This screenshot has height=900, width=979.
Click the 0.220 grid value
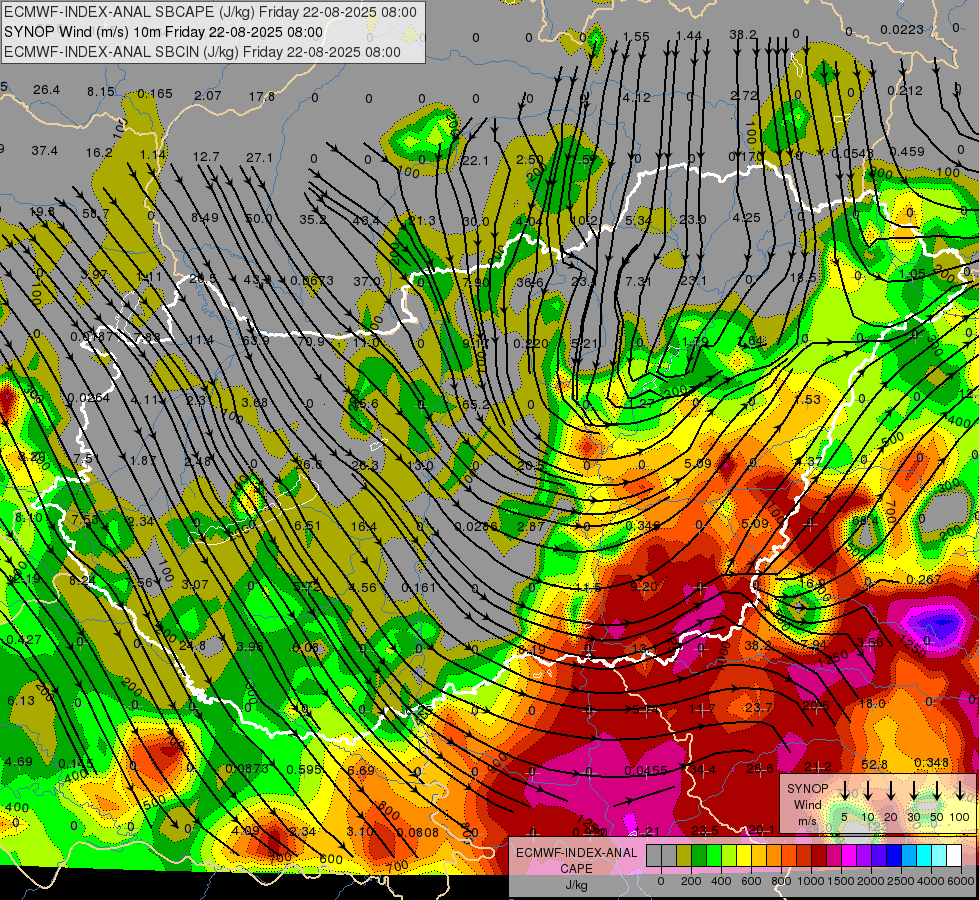pyautogui.click(x=531, y=343)
